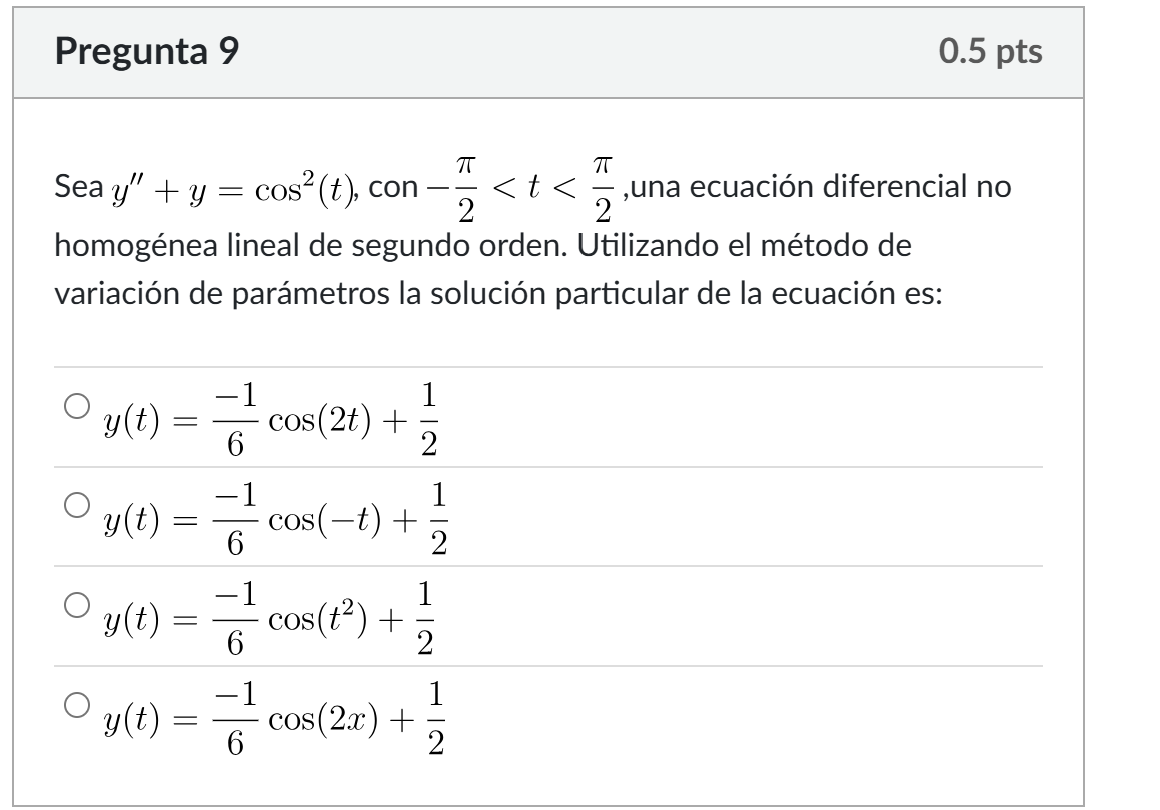Click the cos(t²) answer formula
The width and height of the screenshot is (1160, 810).
pos(270,618)
